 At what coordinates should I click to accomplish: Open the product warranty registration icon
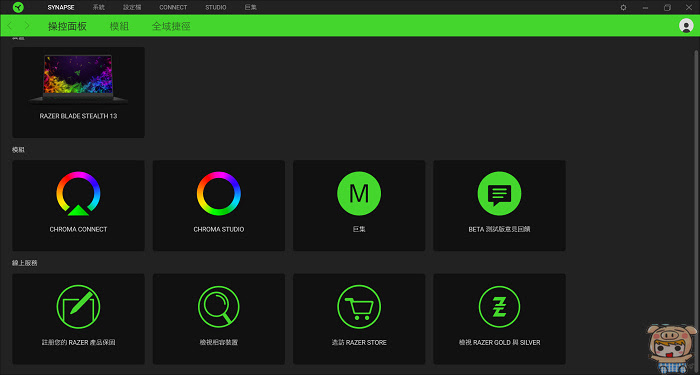tap(78, 307)
